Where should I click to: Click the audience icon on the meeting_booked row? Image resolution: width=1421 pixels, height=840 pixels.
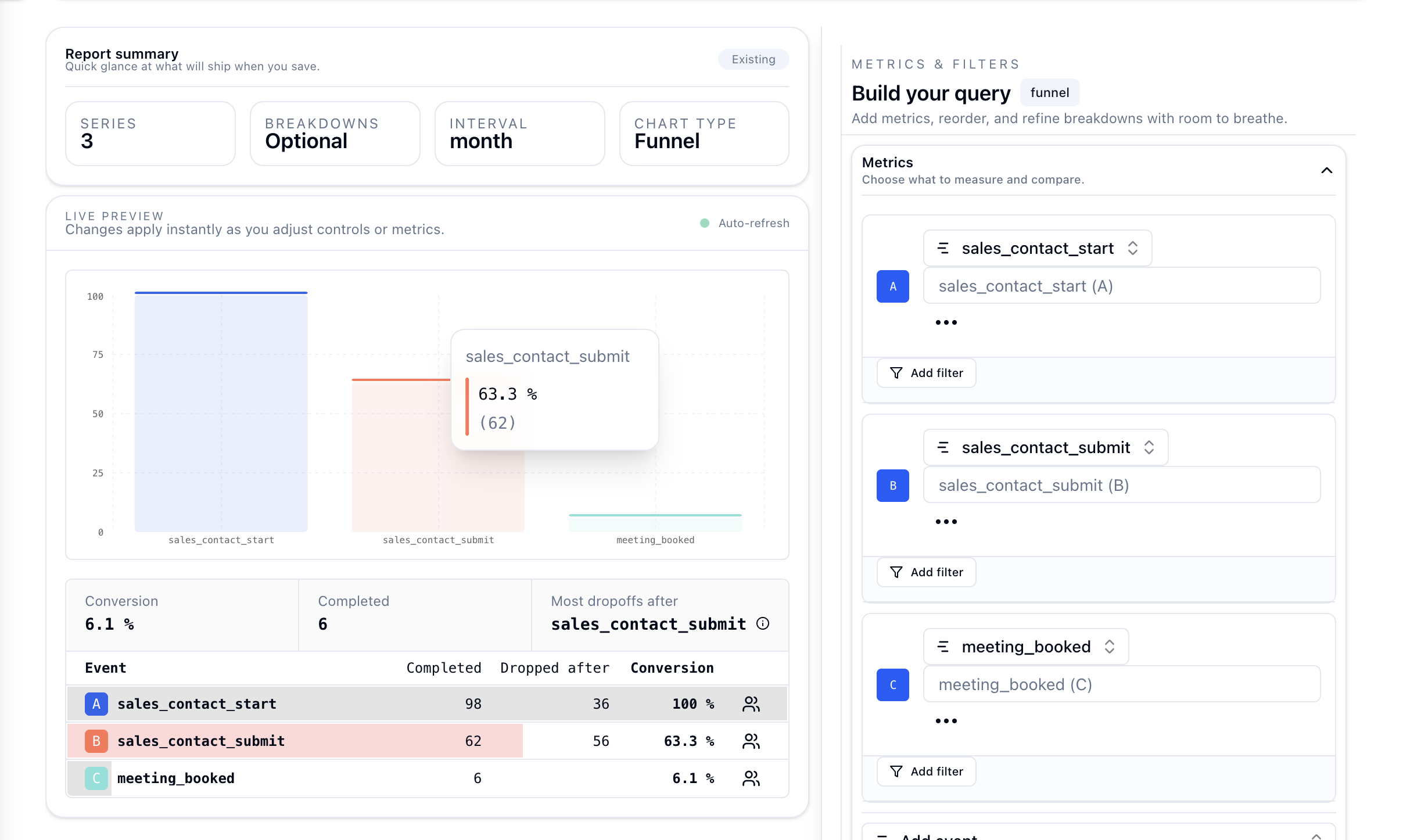[750, 778]
